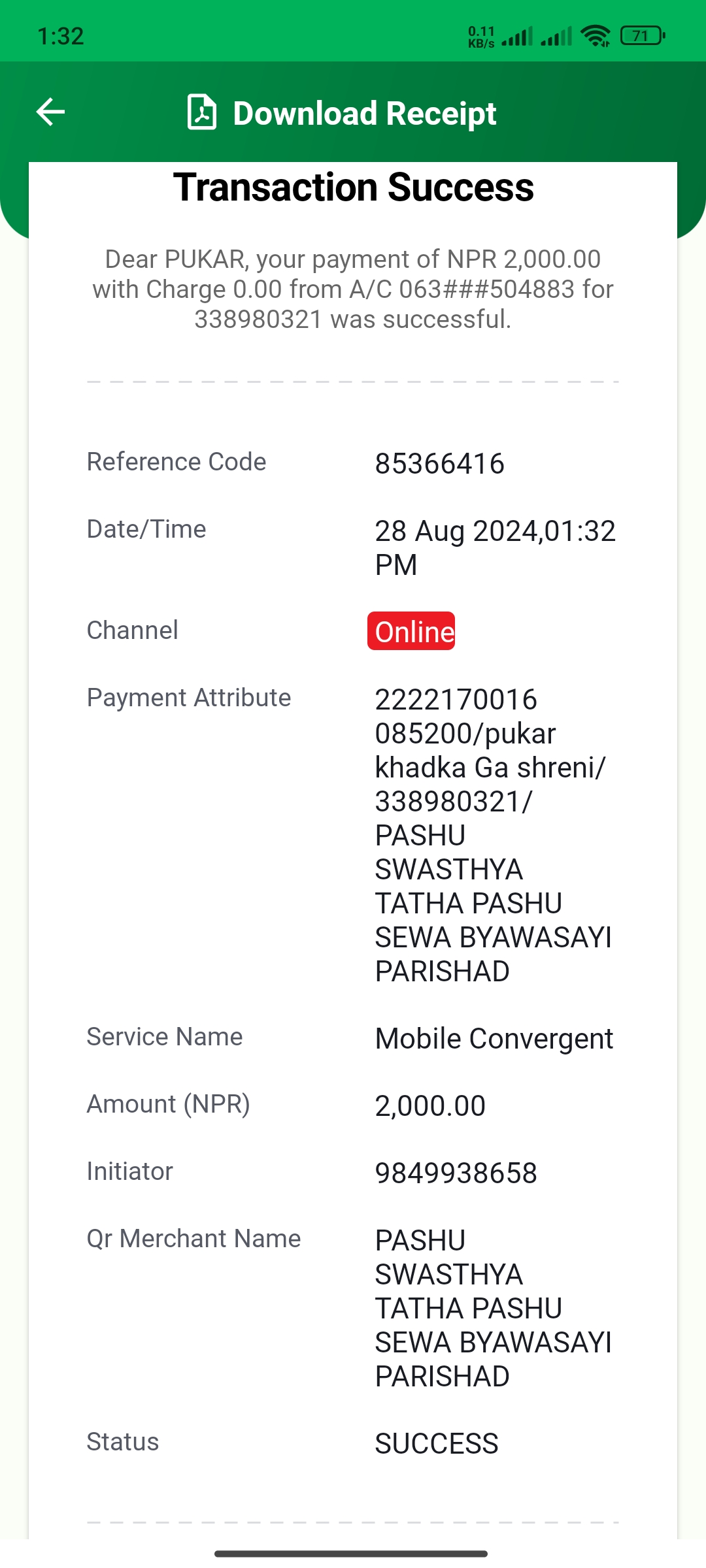Select the amount value 2,000.00

pyautogui.click(x=430, y=1106)
